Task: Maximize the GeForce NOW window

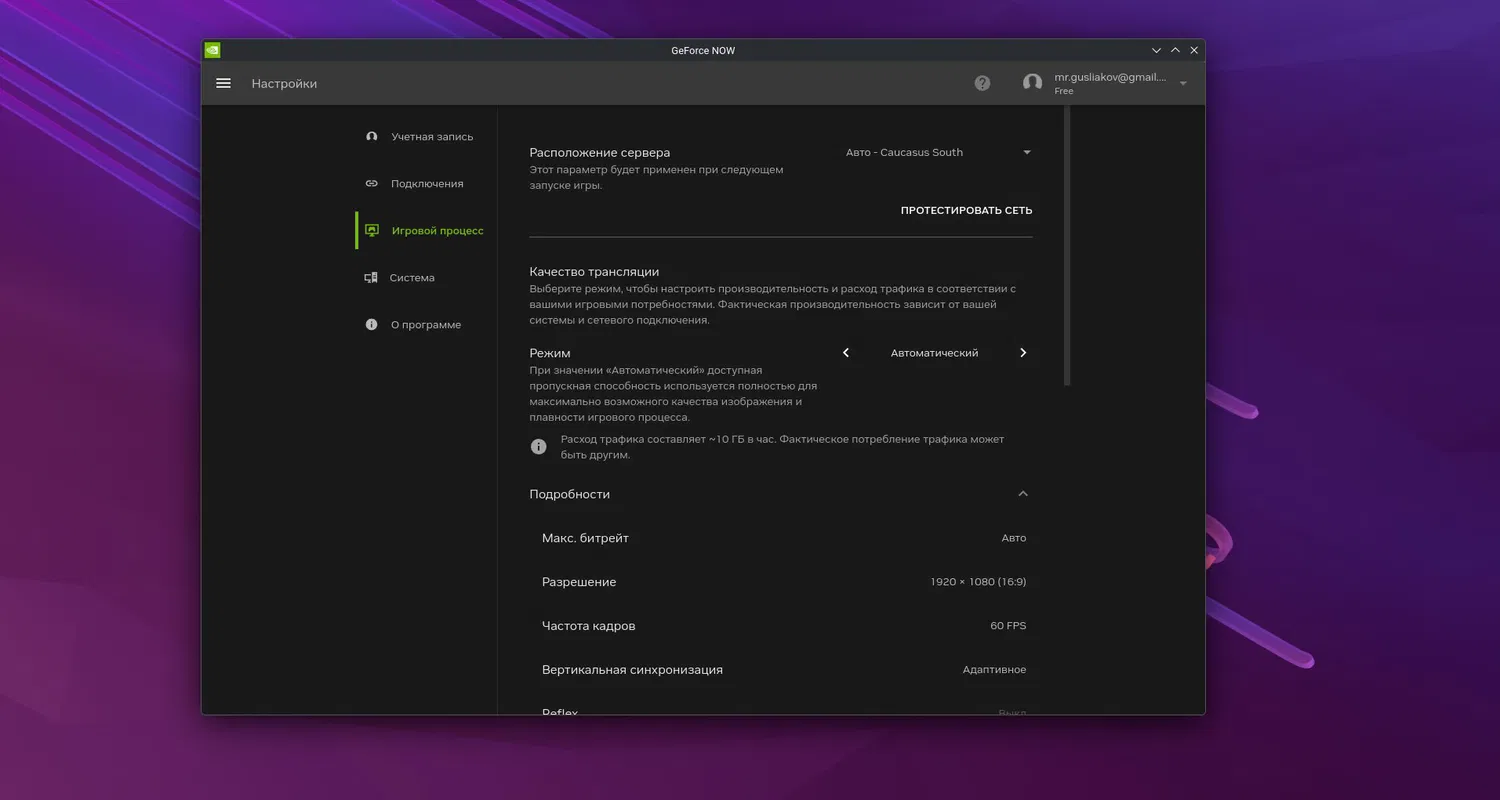Action: pyautogui.click(x=1175, y=50)
